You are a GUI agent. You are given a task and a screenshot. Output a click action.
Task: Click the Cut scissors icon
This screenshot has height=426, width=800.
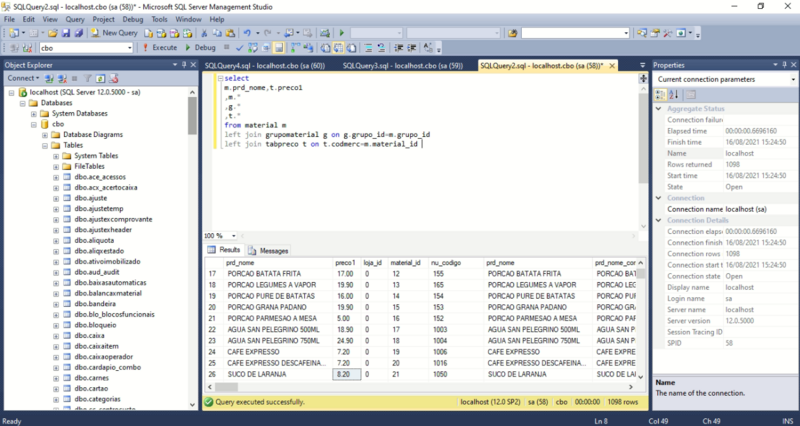204,33
